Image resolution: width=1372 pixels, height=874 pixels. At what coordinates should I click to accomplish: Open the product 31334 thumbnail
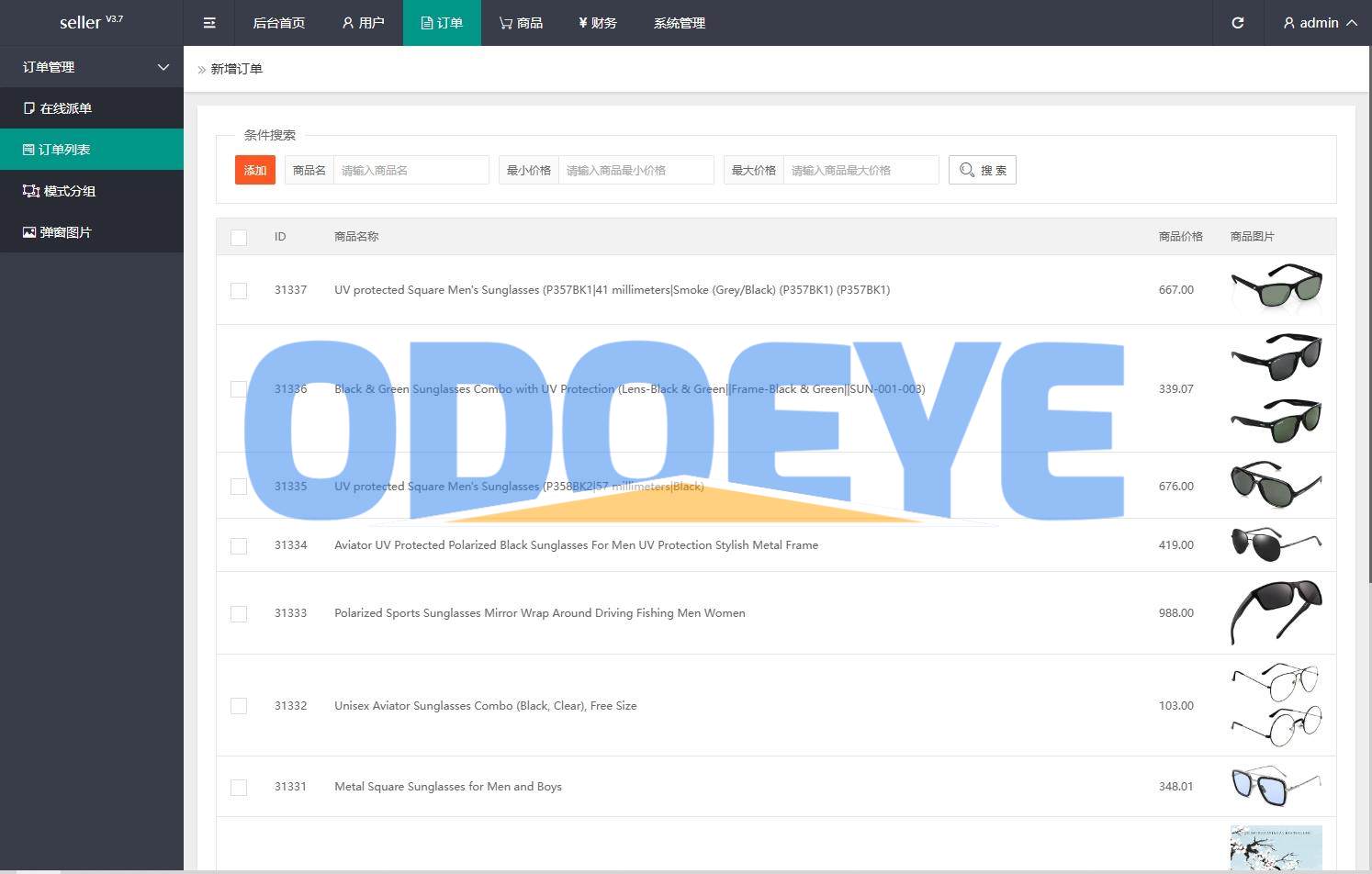pyautogui.click(x=1276, y=544)
